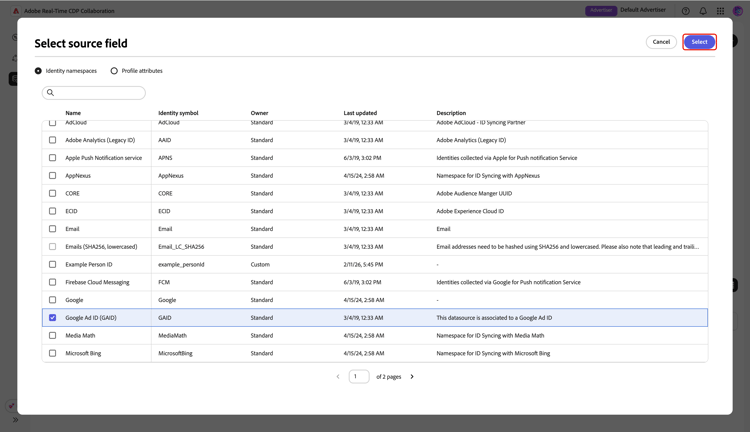Select the Identity namespaces radio option
Image resolution: width=750 pixels, height=432 pixels.
coord(39,71)
